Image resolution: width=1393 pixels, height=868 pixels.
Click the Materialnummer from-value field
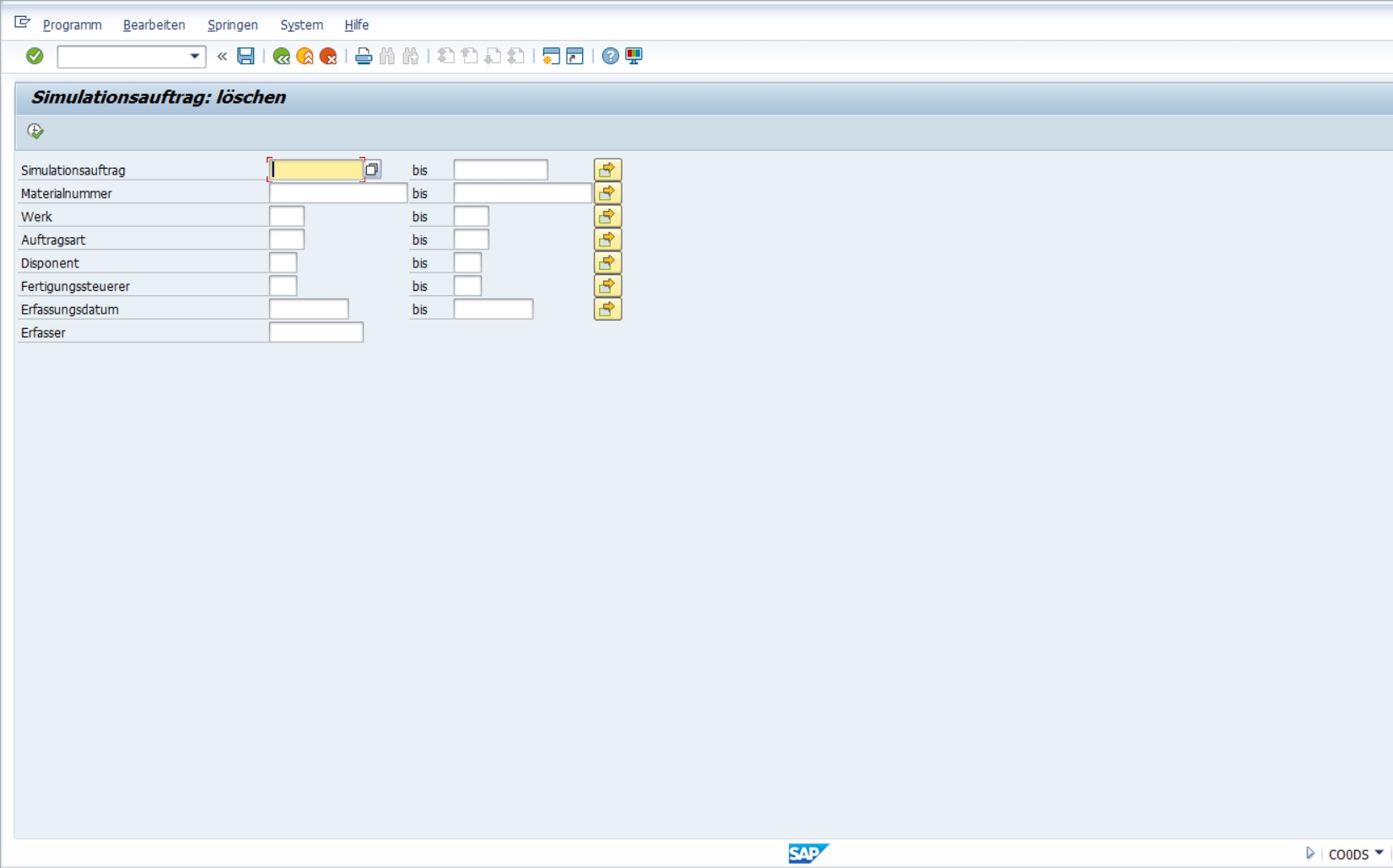click(338, 193)
